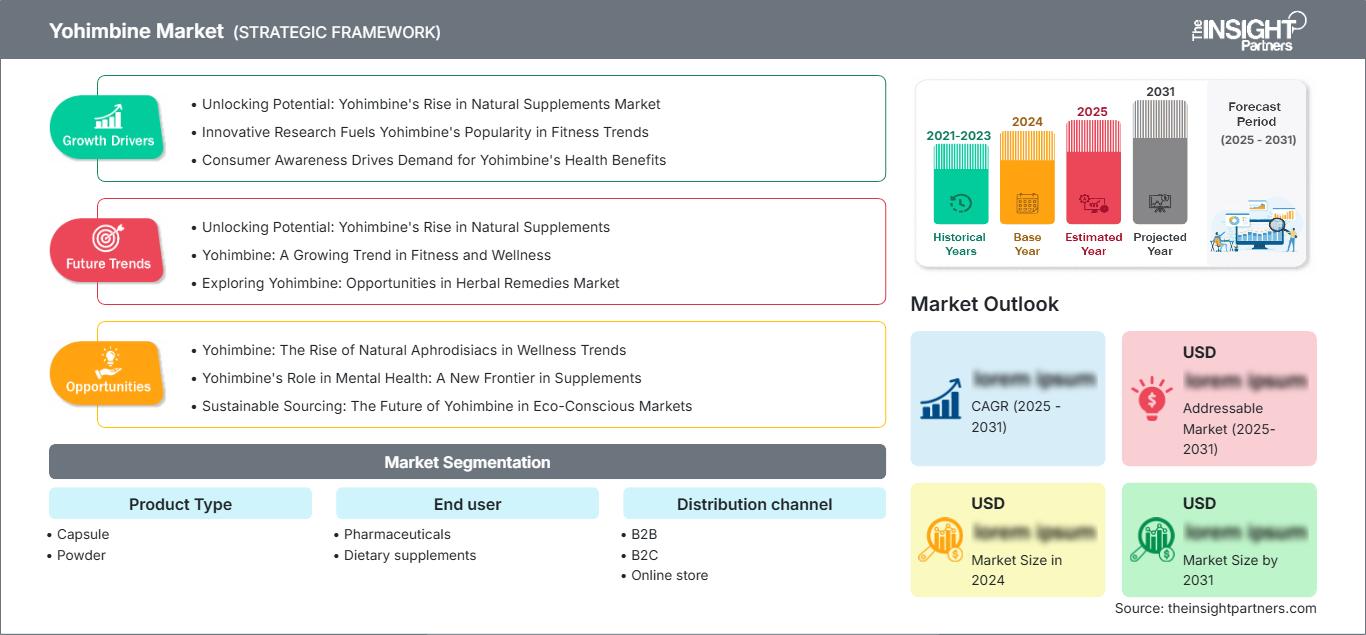Click The Insight Partners logo
Image resolution: width=1366 pixels, height=635 pixels.
tap(1248, 30)
